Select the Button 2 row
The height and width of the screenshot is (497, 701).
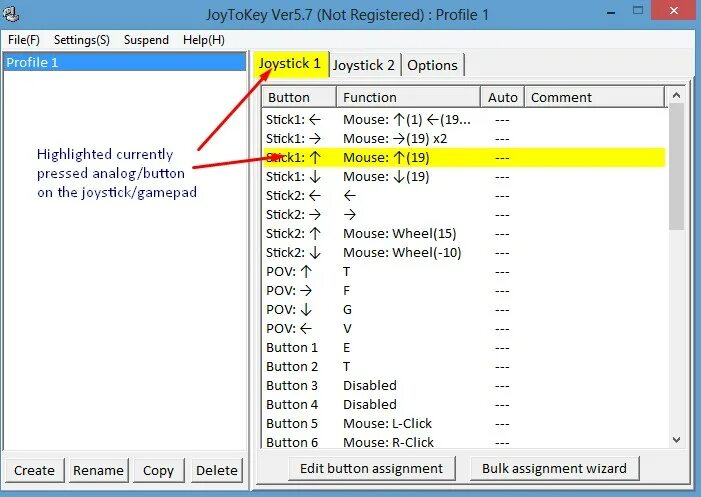pyautogui.click(x=465, y=366)
